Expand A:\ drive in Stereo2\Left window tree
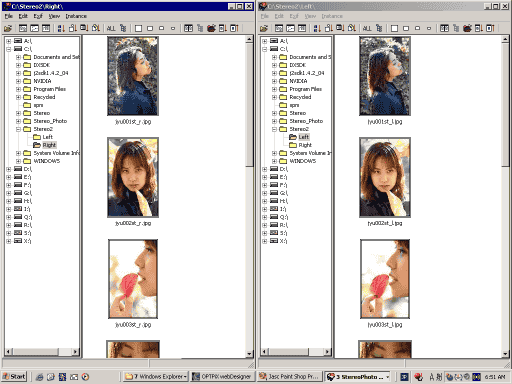Image resolution: width=512 pixels, height=384 pixels. [265, 41]
